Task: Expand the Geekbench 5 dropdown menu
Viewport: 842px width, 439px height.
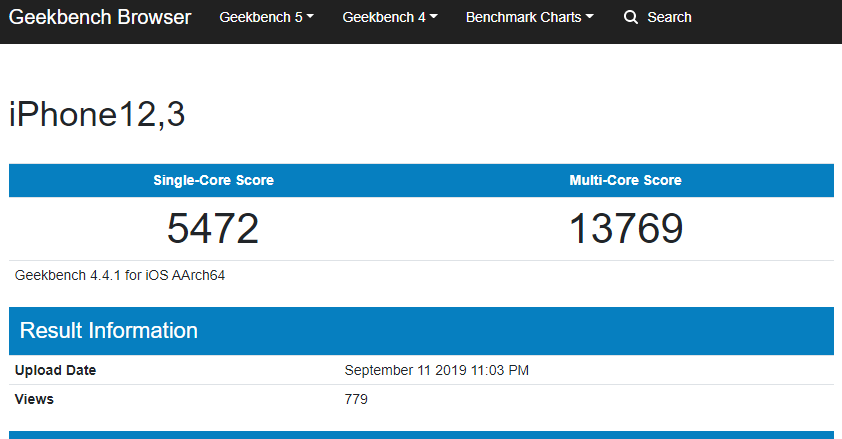Action: click(x=266, y=17)
